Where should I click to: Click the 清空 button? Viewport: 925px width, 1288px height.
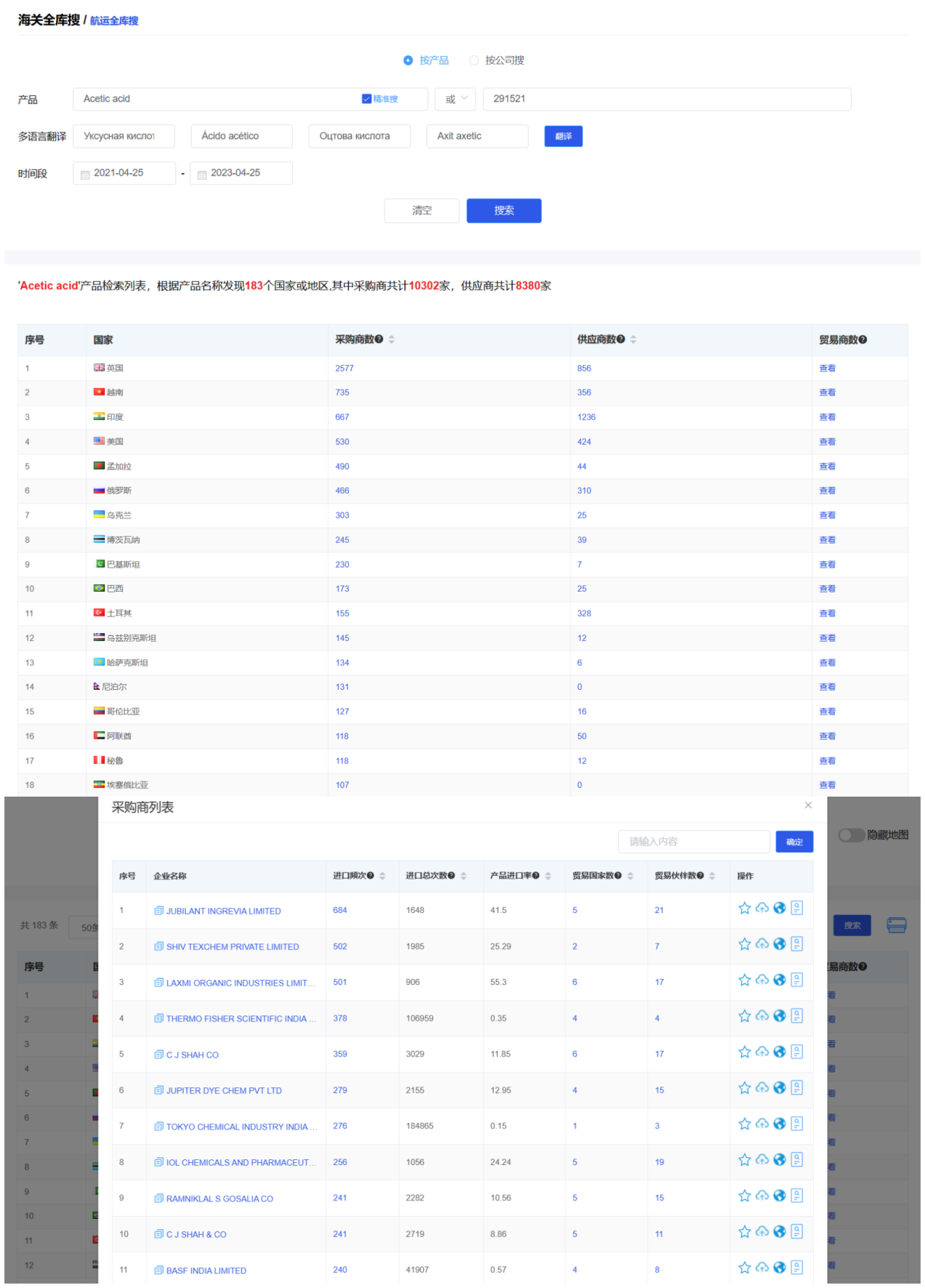[x=422, y=211]
